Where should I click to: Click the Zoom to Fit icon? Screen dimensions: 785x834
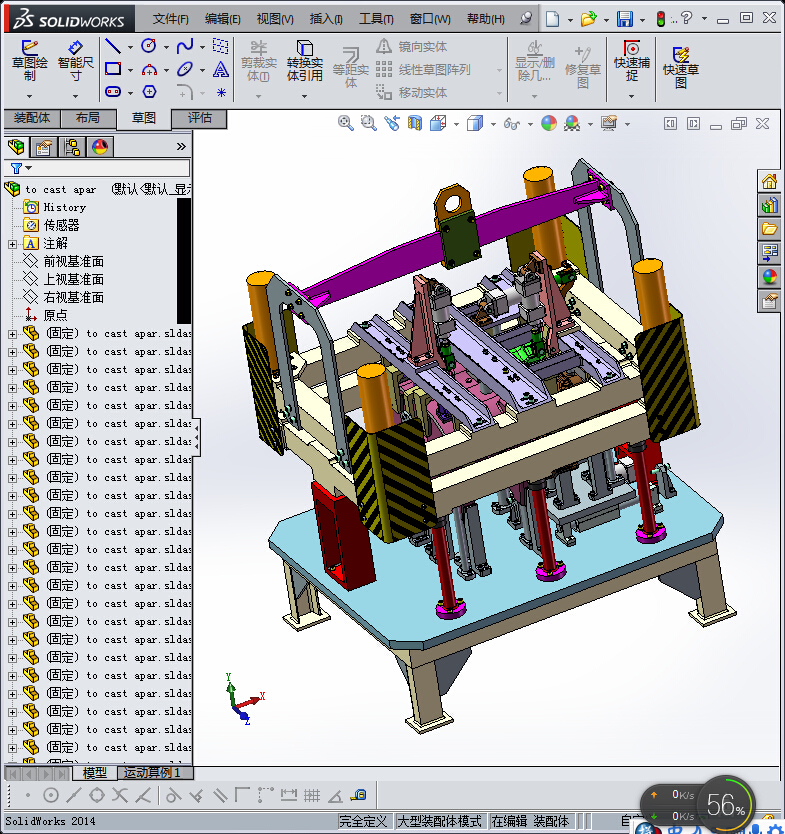[x=346, y=123]
